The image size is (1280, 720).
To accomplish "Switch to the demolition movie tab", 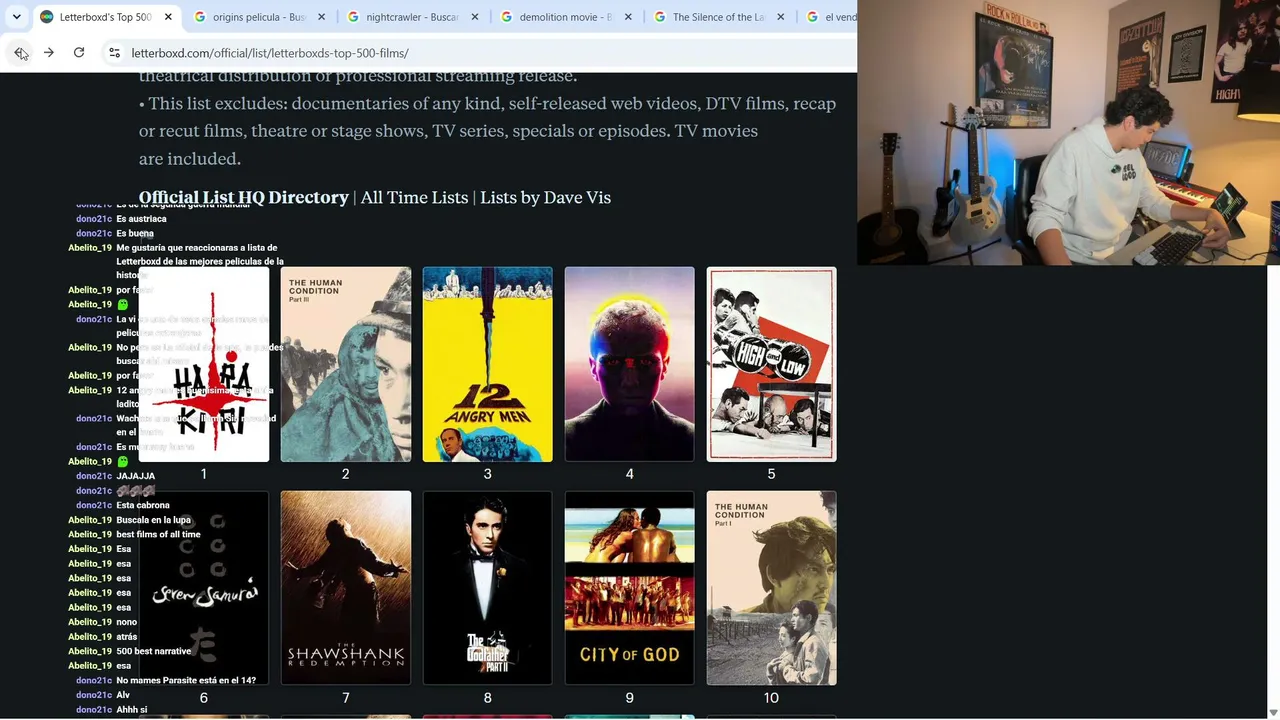I will point(565,17).
